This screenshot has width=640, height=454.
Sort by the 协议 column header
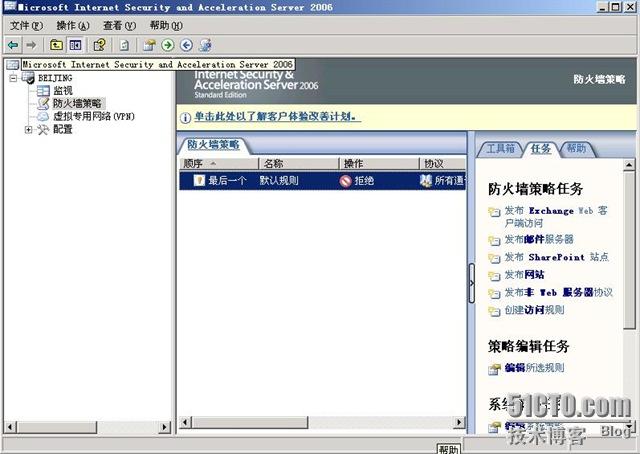tap(443, 164)
